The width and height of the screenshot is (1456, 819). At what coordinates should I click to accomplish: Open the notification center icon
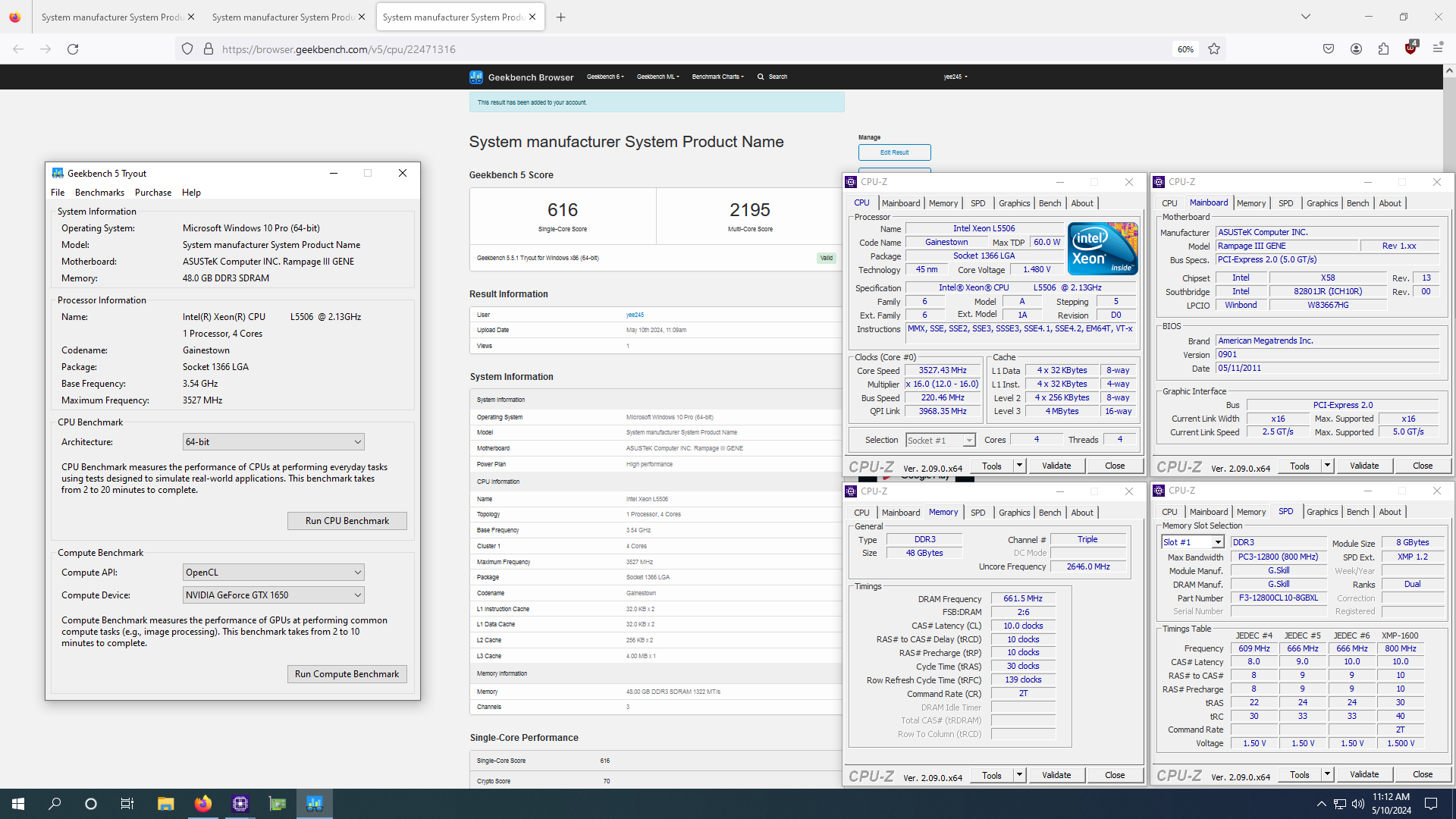coord(1431,804)
